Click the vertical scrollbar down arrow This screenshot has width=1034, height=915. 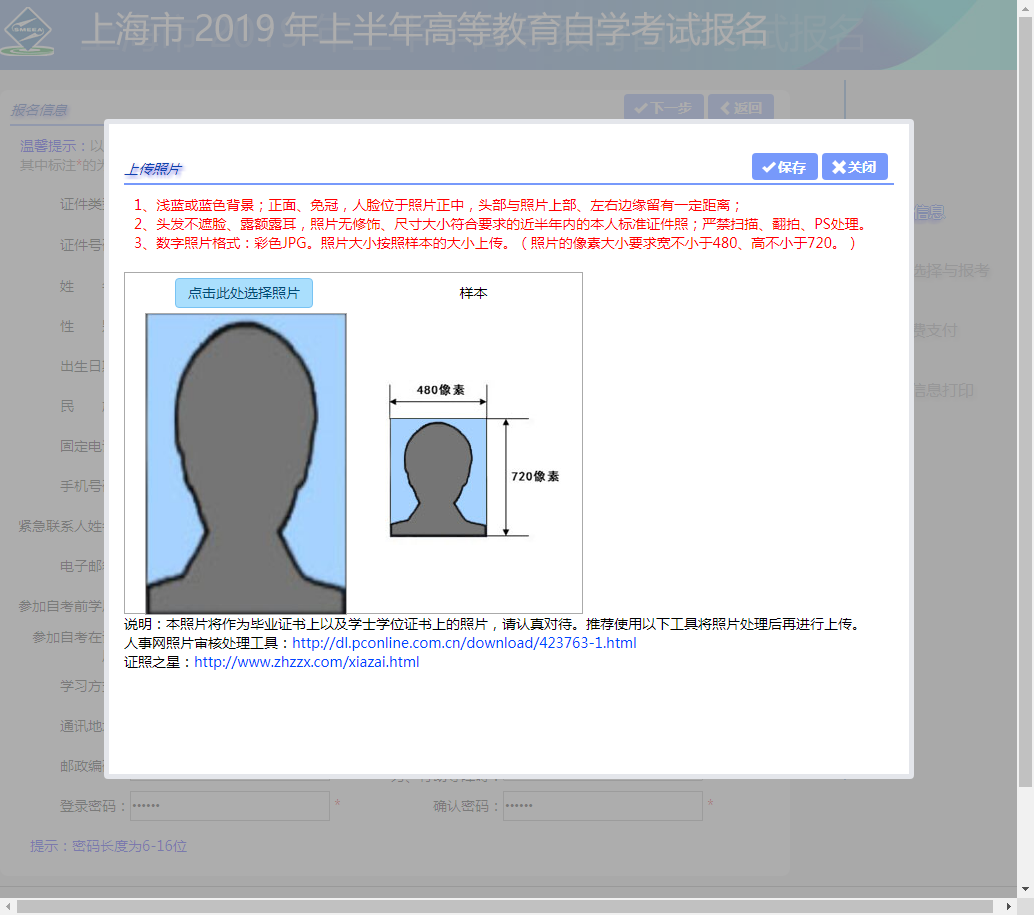1025,888
